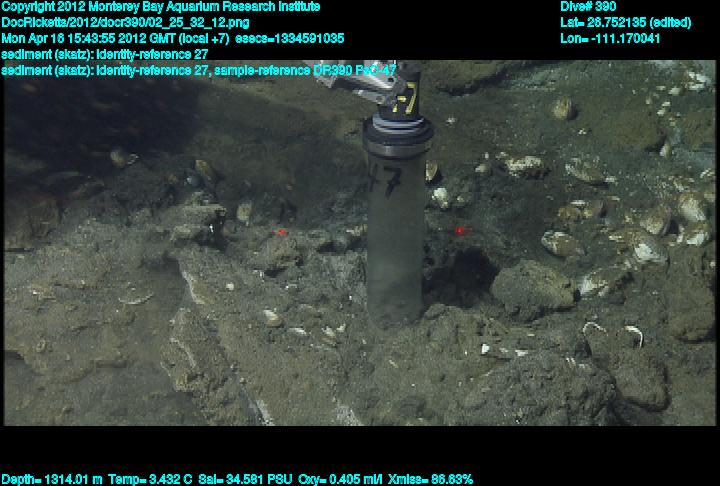Click the file path DocRicketts/2012/docr390/02_25_32_12.png
Viewport: 720px width, 486px height.
(125, 23)
